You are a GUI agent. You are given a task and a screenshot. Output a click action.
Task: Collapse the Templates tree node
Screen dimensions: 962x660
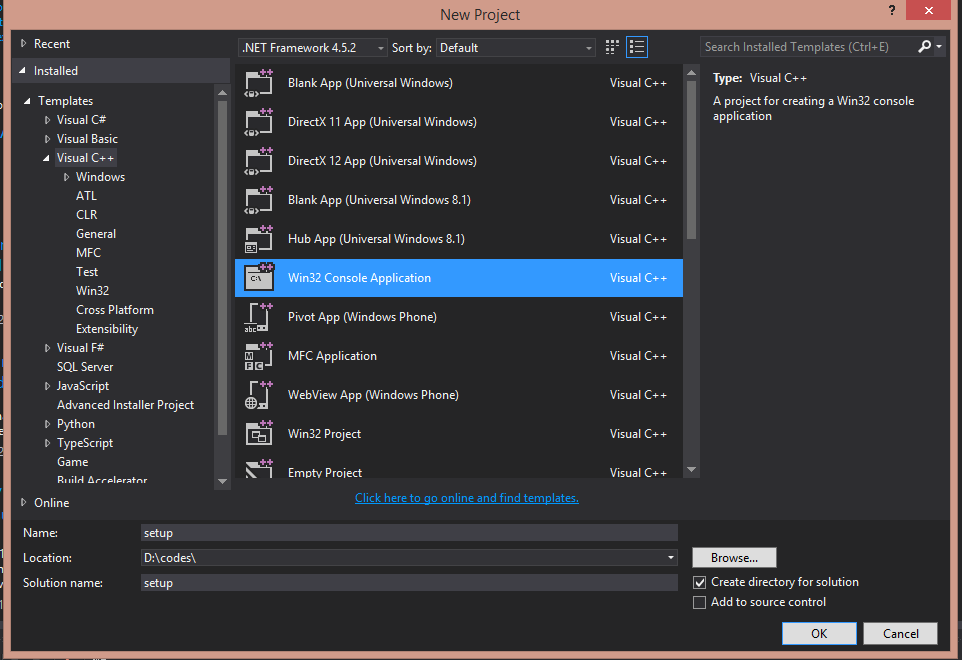point(27,101)
